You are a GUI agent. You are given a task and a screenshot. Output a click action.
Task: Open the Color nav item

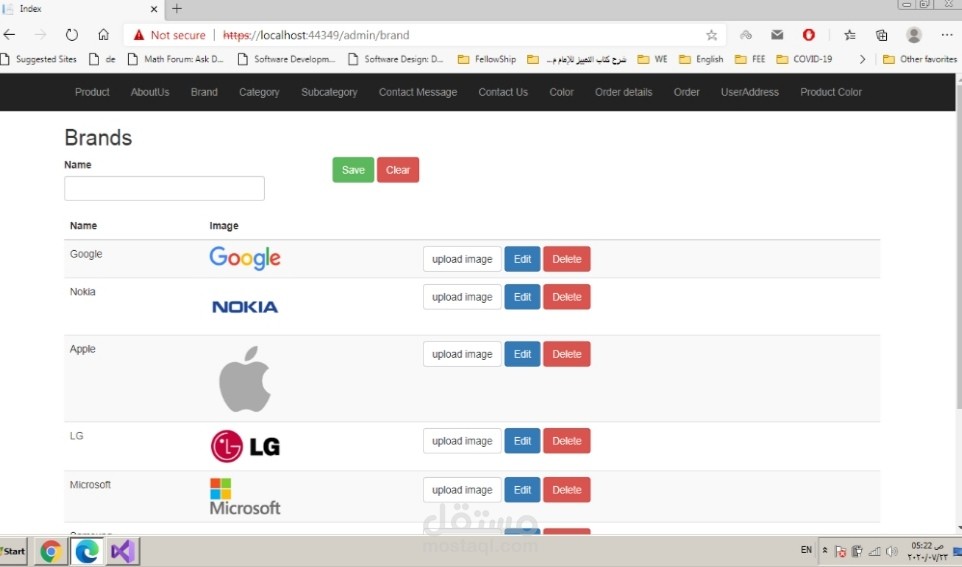click(561, 92)
